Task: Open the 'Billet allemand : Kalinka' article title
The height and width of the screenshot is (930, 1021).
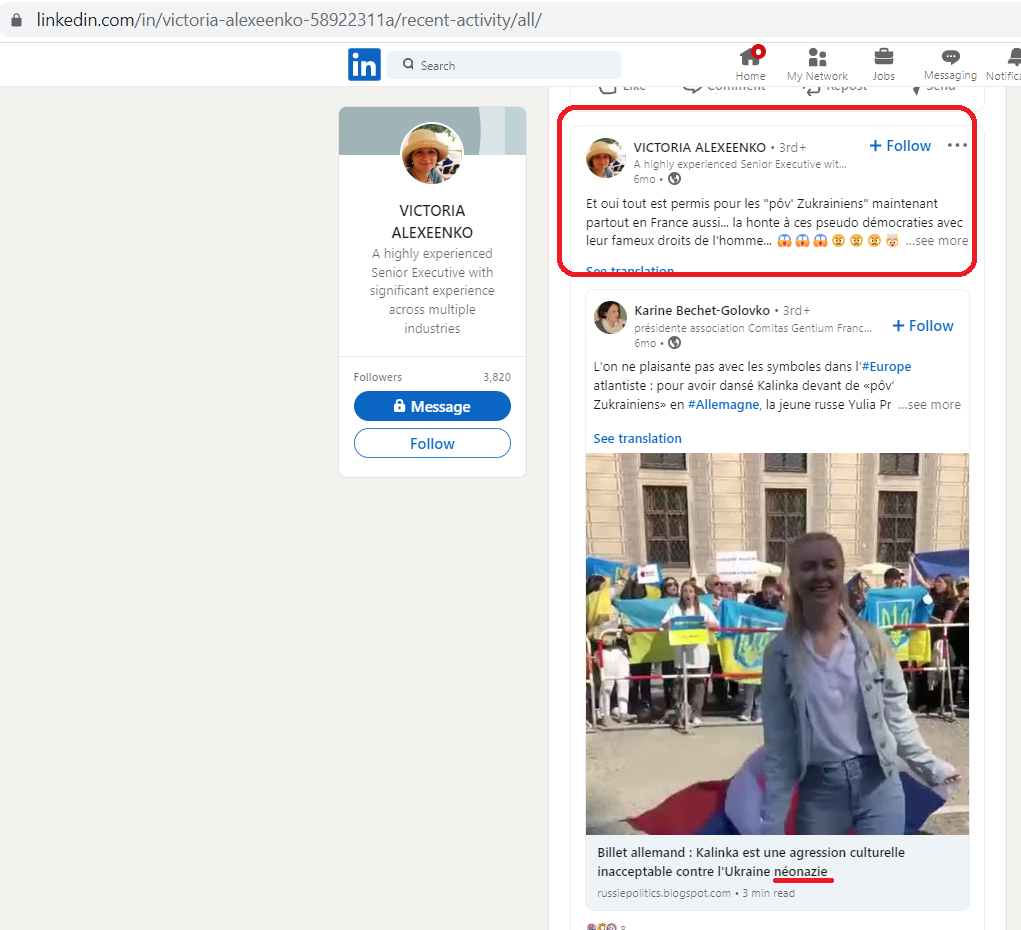Action: 751,862
